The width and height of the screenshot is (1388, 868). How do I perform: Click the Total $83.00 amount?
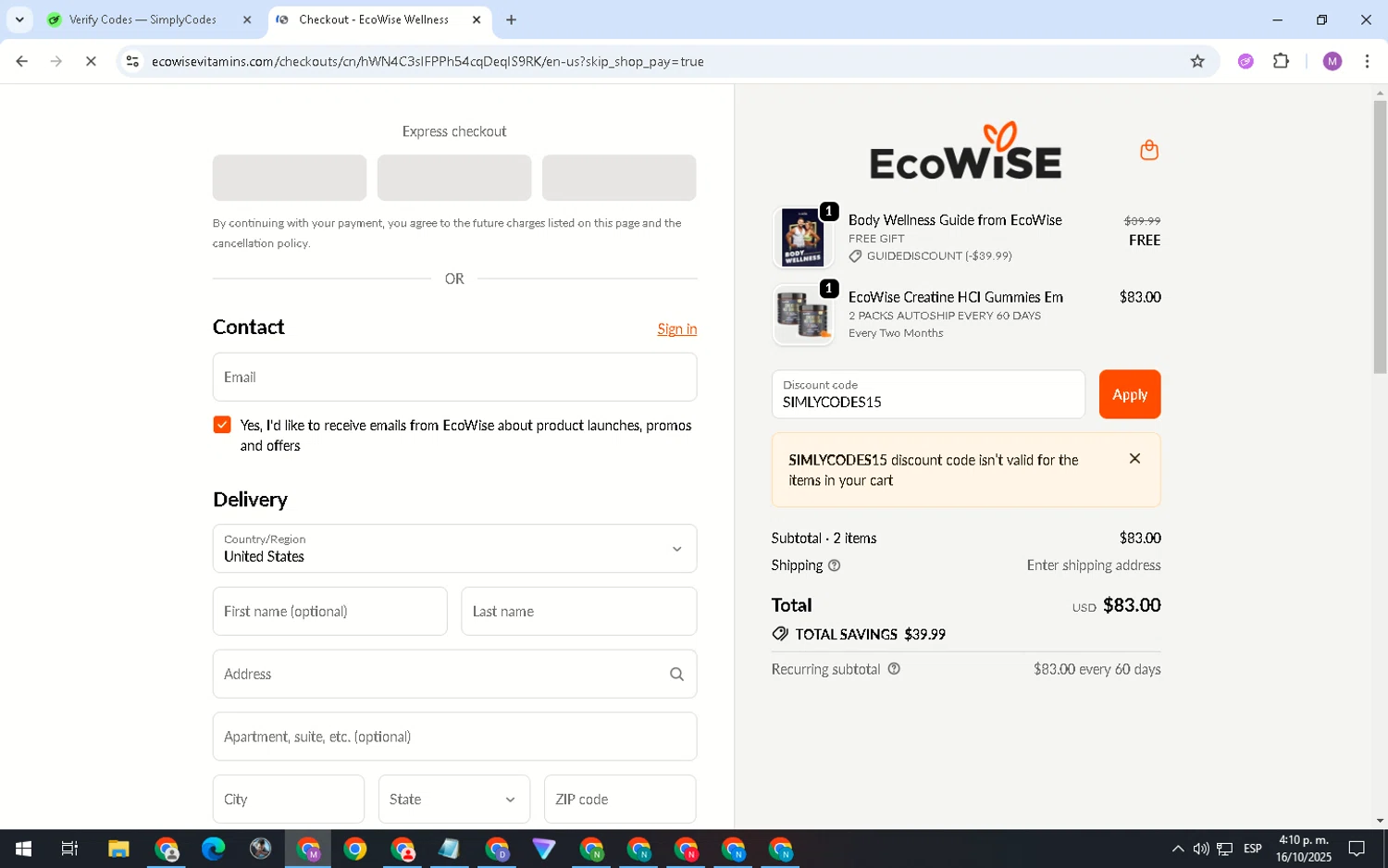(1131, 605)
